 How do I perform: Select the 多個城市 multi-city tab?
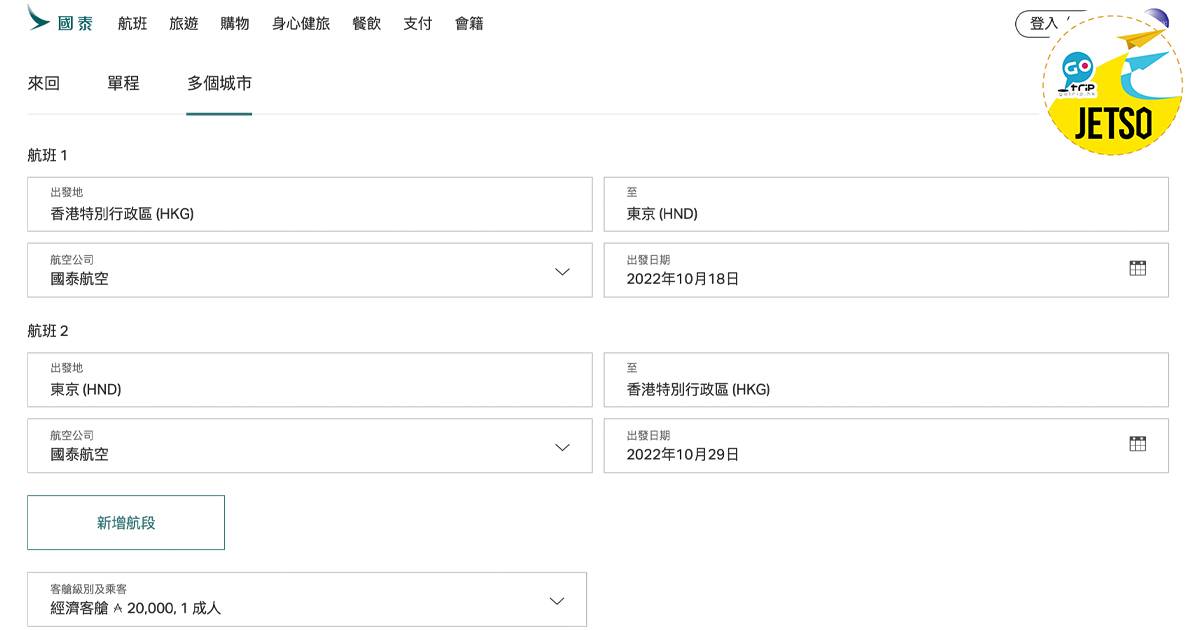coord(219,84)
